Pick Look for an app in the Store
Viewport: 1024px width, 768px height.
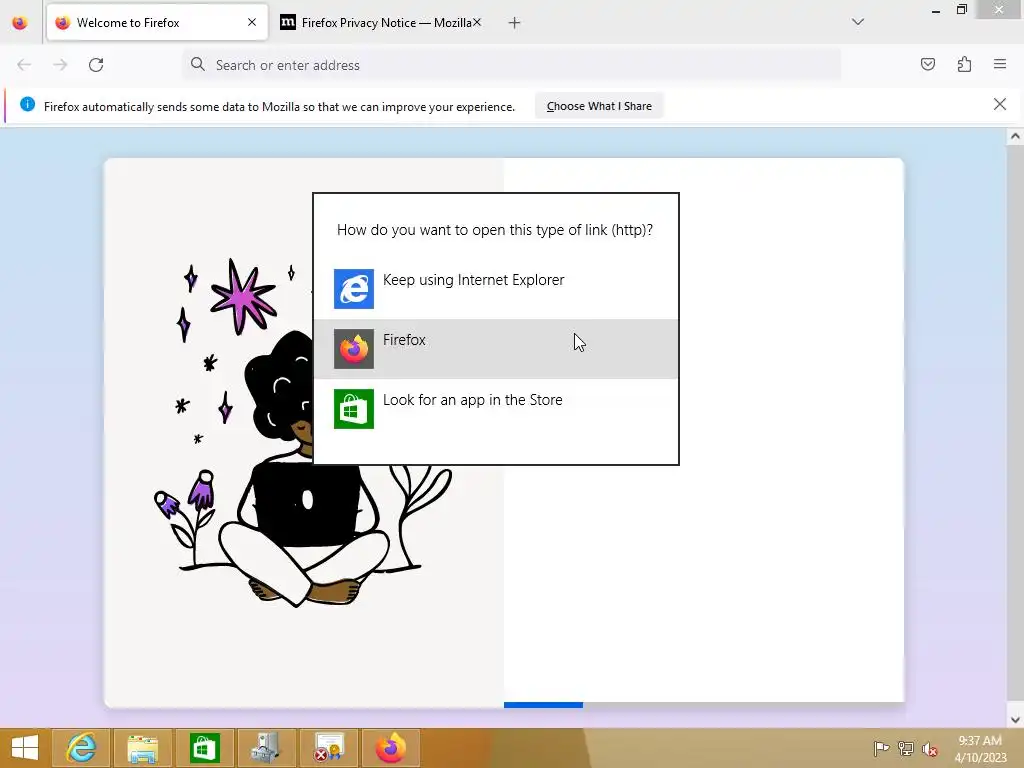point(496,409)
